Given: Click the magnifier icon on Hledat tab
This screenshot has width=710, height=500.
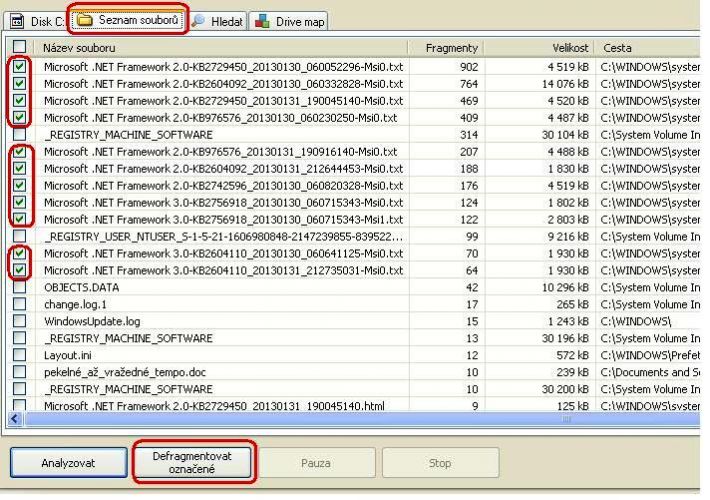Looking at the screenshot, I should tap(198, 20).
